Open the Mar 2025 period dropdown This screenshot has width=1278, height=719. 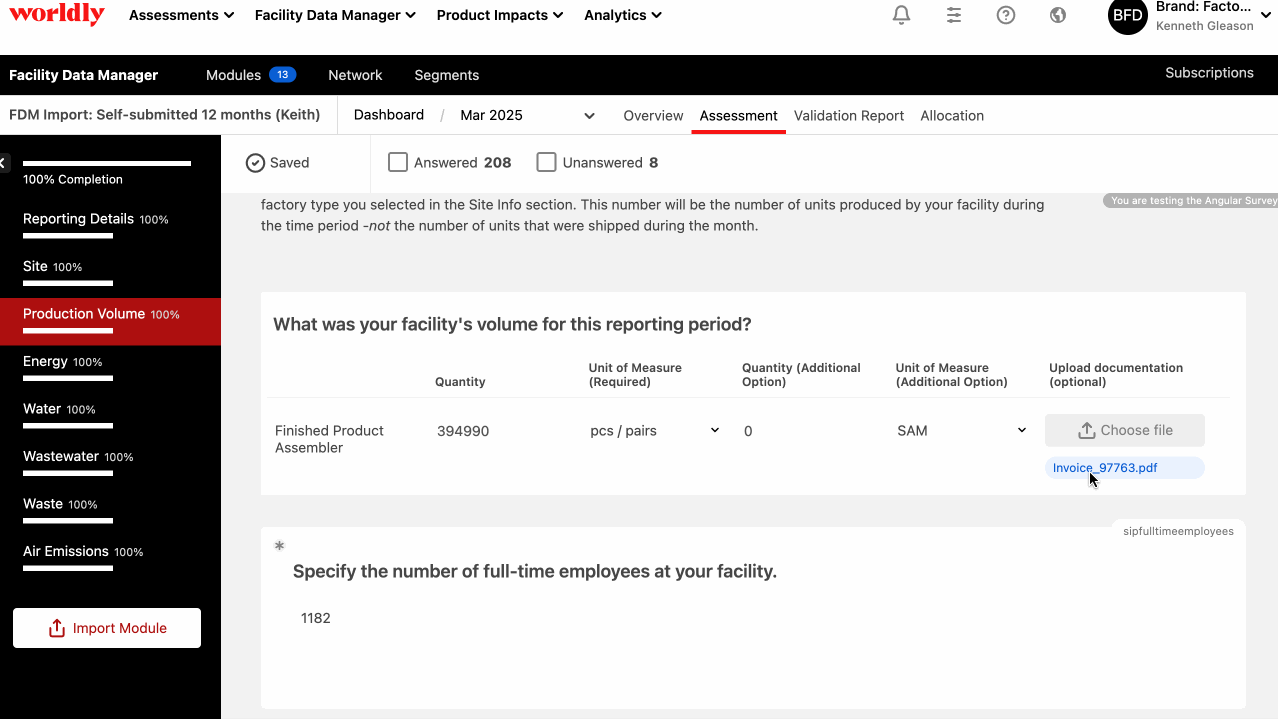(528, 115)
